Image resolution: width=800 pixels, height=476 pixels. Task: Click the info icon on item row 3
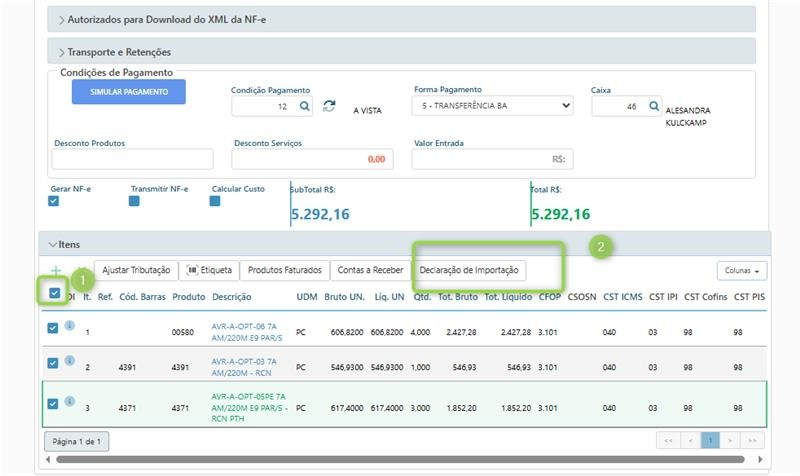click(70, 402)
